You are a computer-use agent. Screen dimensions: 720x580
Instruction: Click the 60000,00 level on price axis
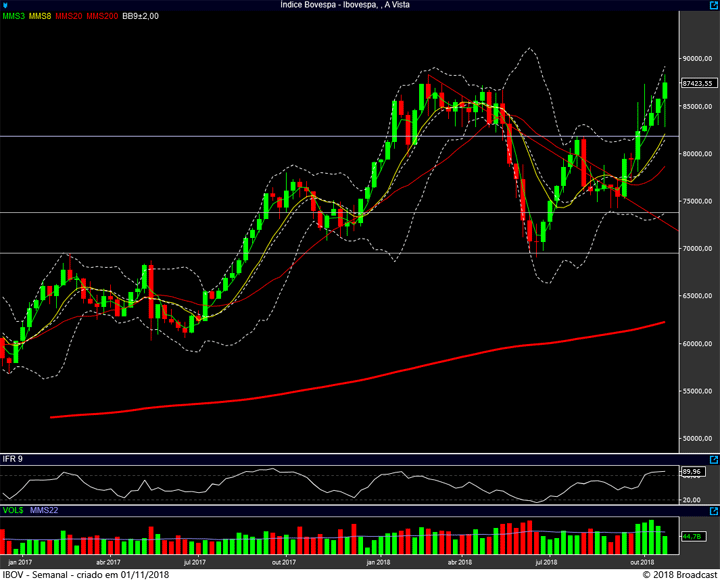[x=696, y=344]
